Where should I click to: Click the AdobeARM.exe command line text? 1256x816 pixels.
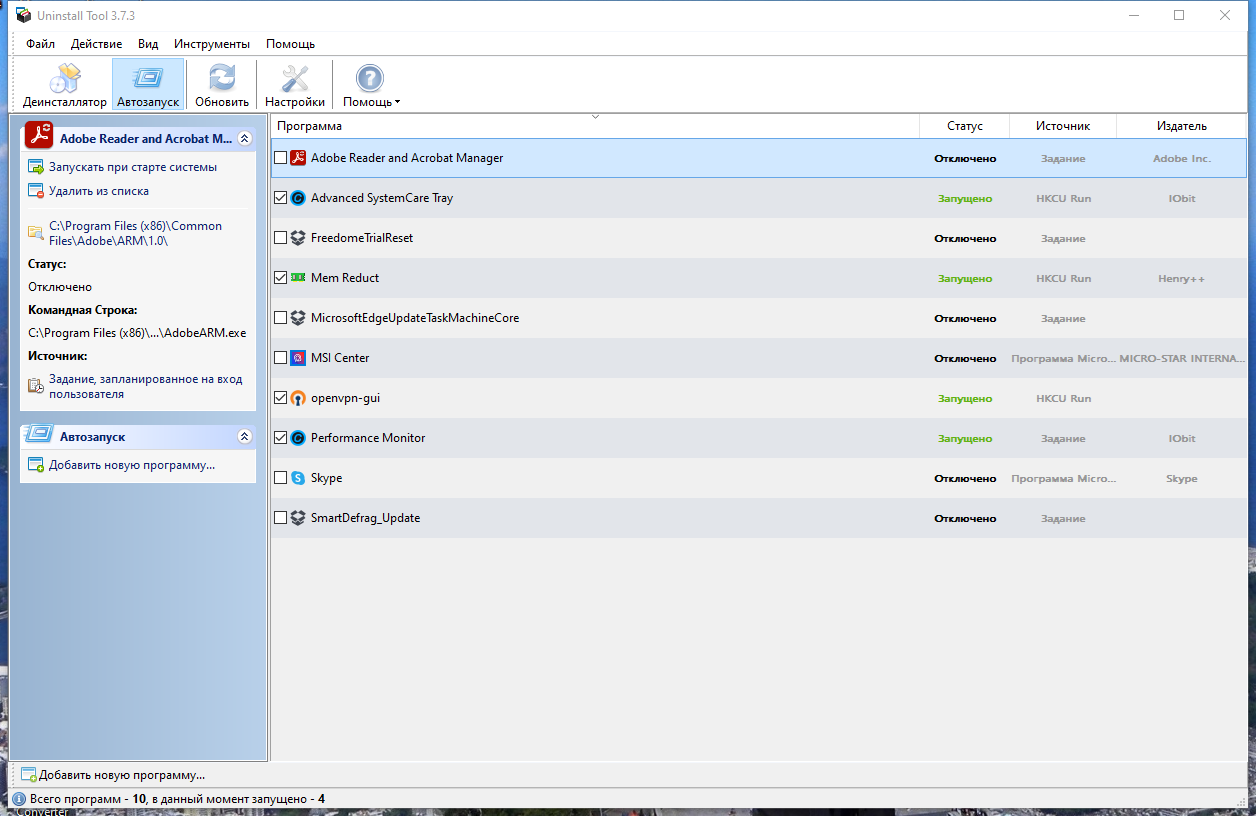(x=137, y=333)
